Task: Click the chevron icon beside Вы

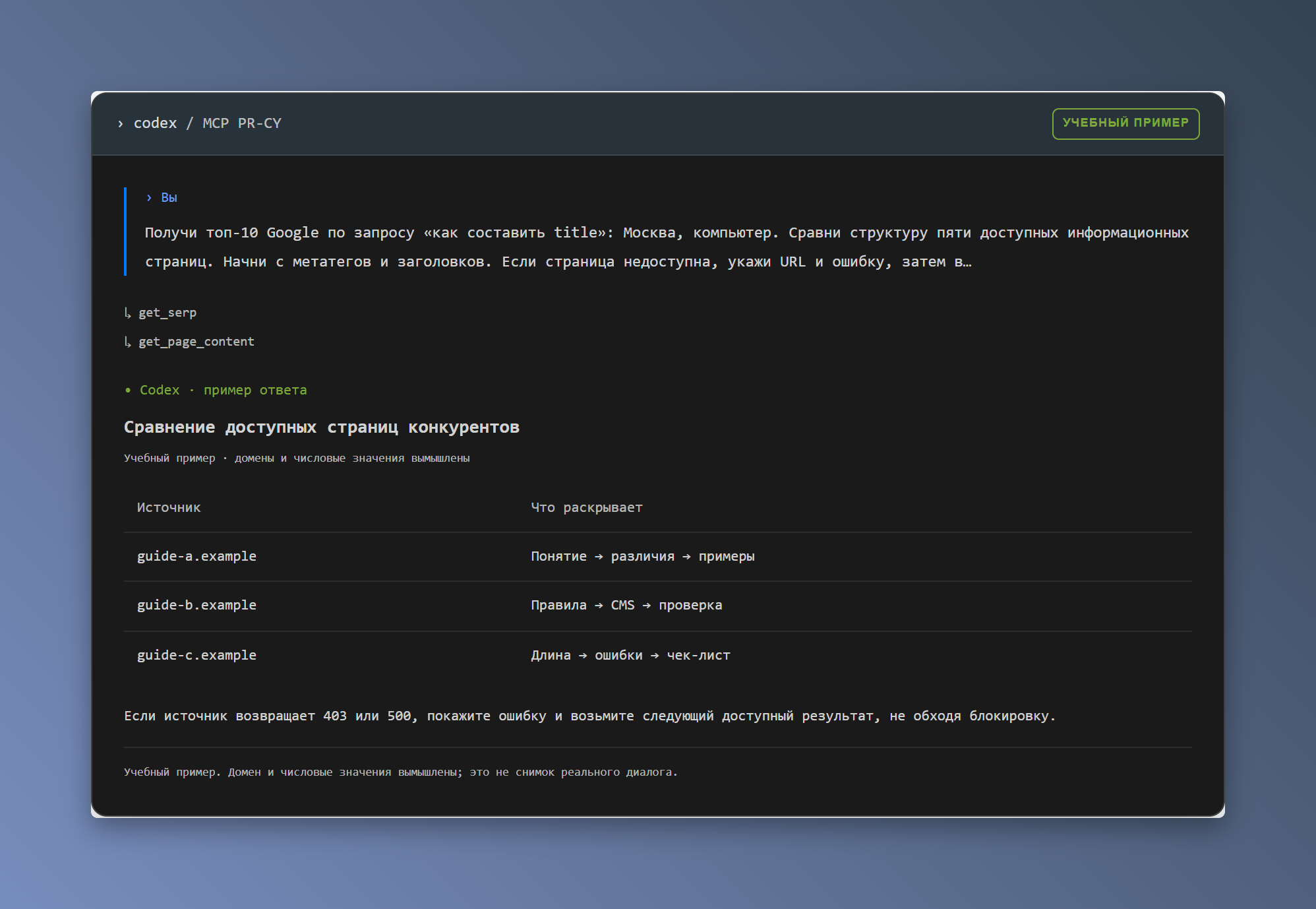Action: click(149, 198)
